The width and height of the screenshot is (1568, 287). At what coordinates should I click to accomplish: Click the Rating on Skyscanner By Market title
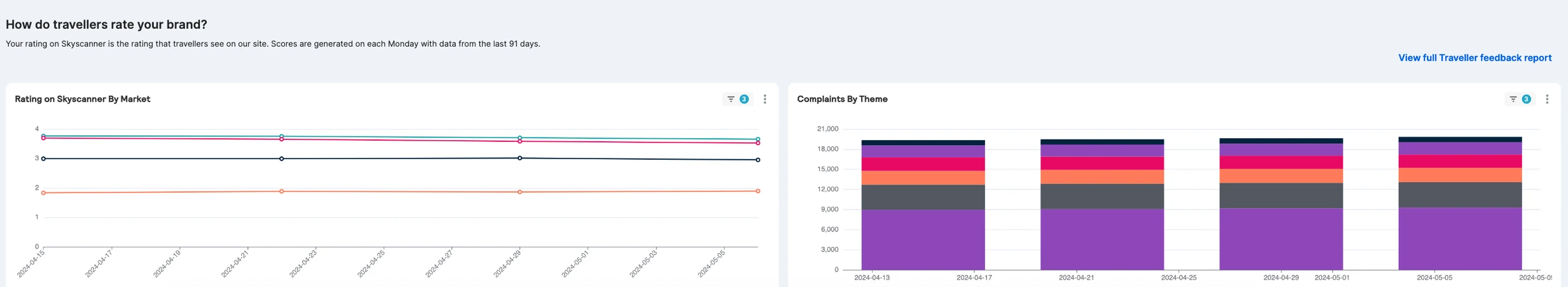tap(82, 99)
